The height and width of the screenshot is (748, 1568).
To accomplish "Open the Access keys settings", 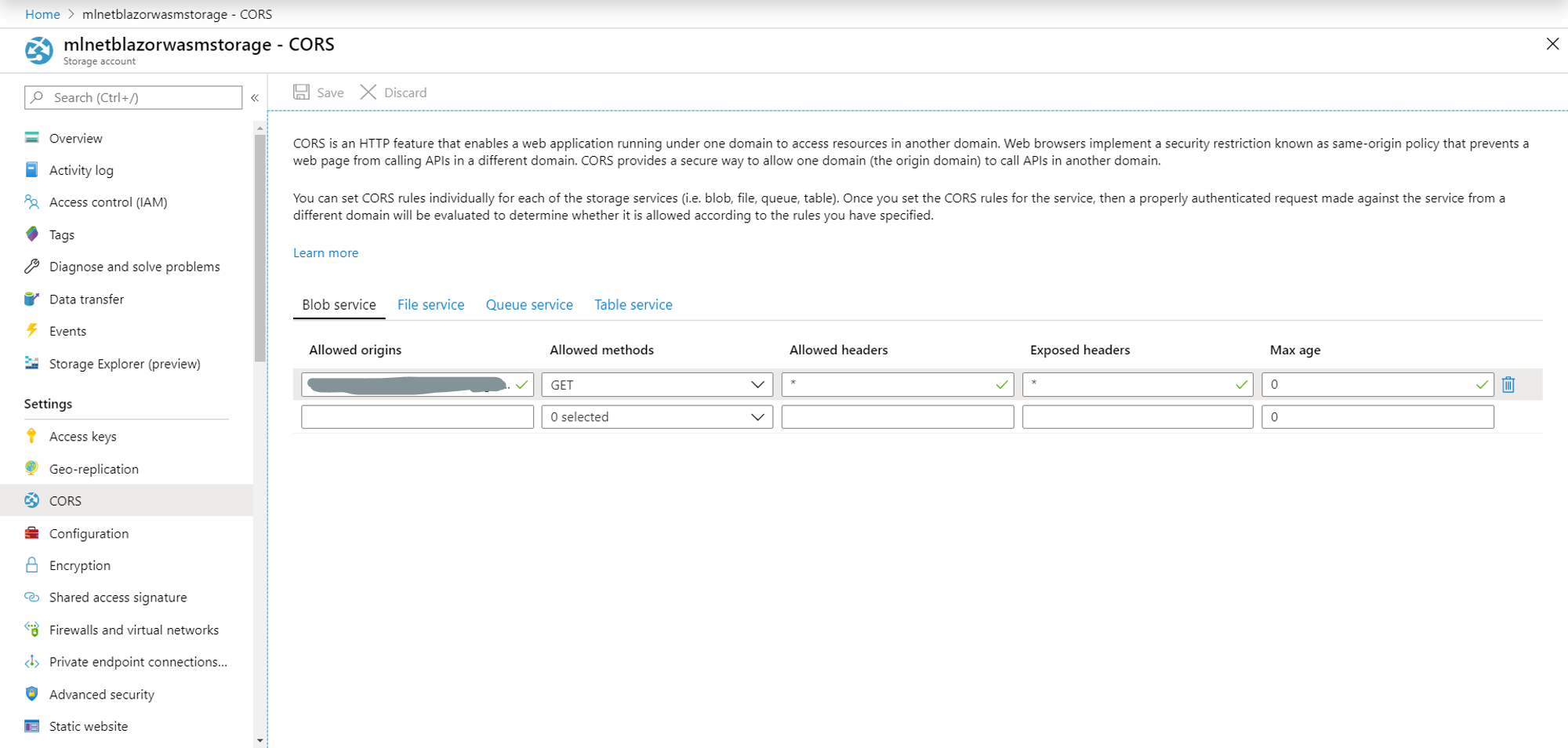I will (82, 436).
